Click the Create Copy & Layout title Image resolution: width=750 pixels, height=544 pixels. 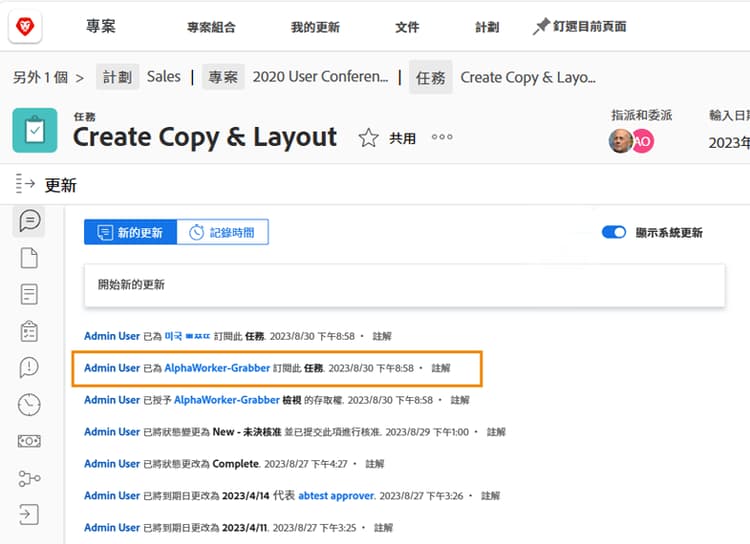point(205,137)
